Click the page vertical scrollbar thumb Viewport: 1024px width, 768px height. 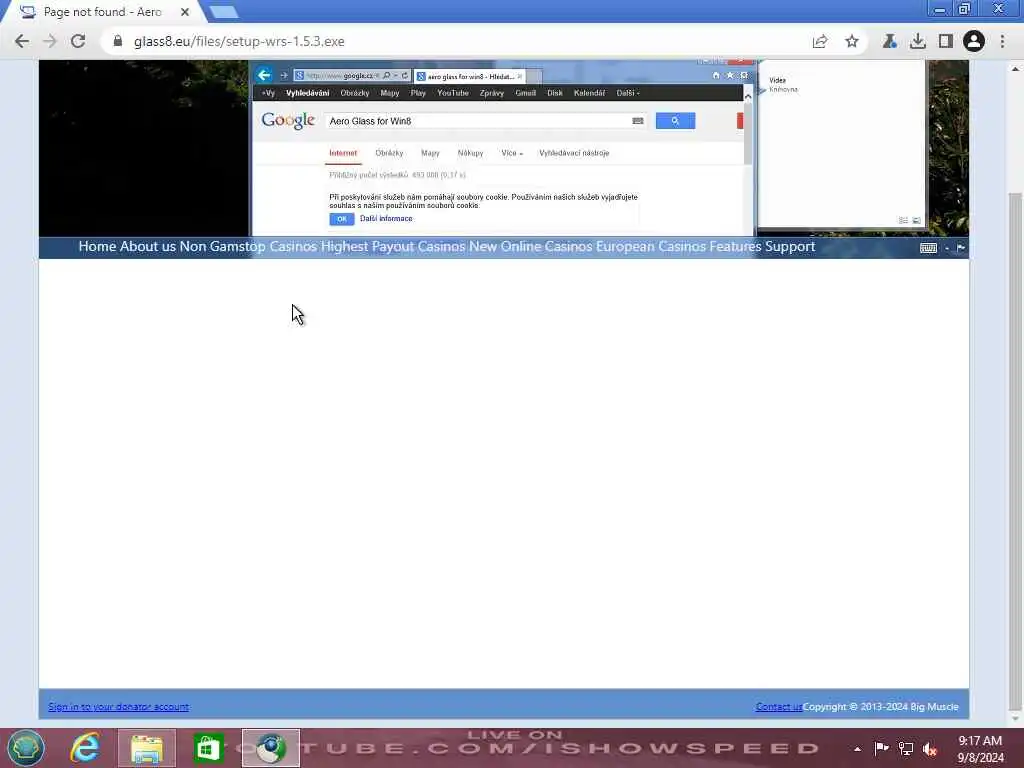coord(1014,451)
